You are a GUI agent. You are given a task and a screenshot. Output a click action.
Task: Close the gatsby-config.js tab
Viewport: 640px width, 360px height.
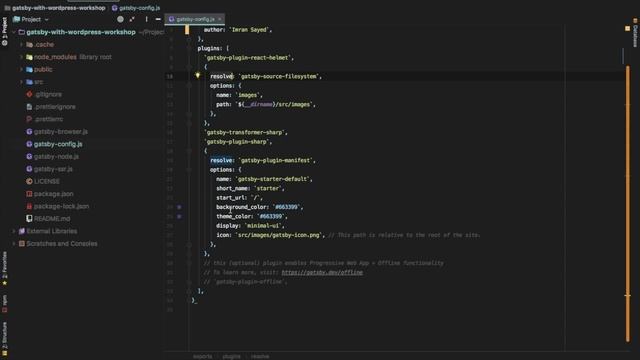coord(220,19)
